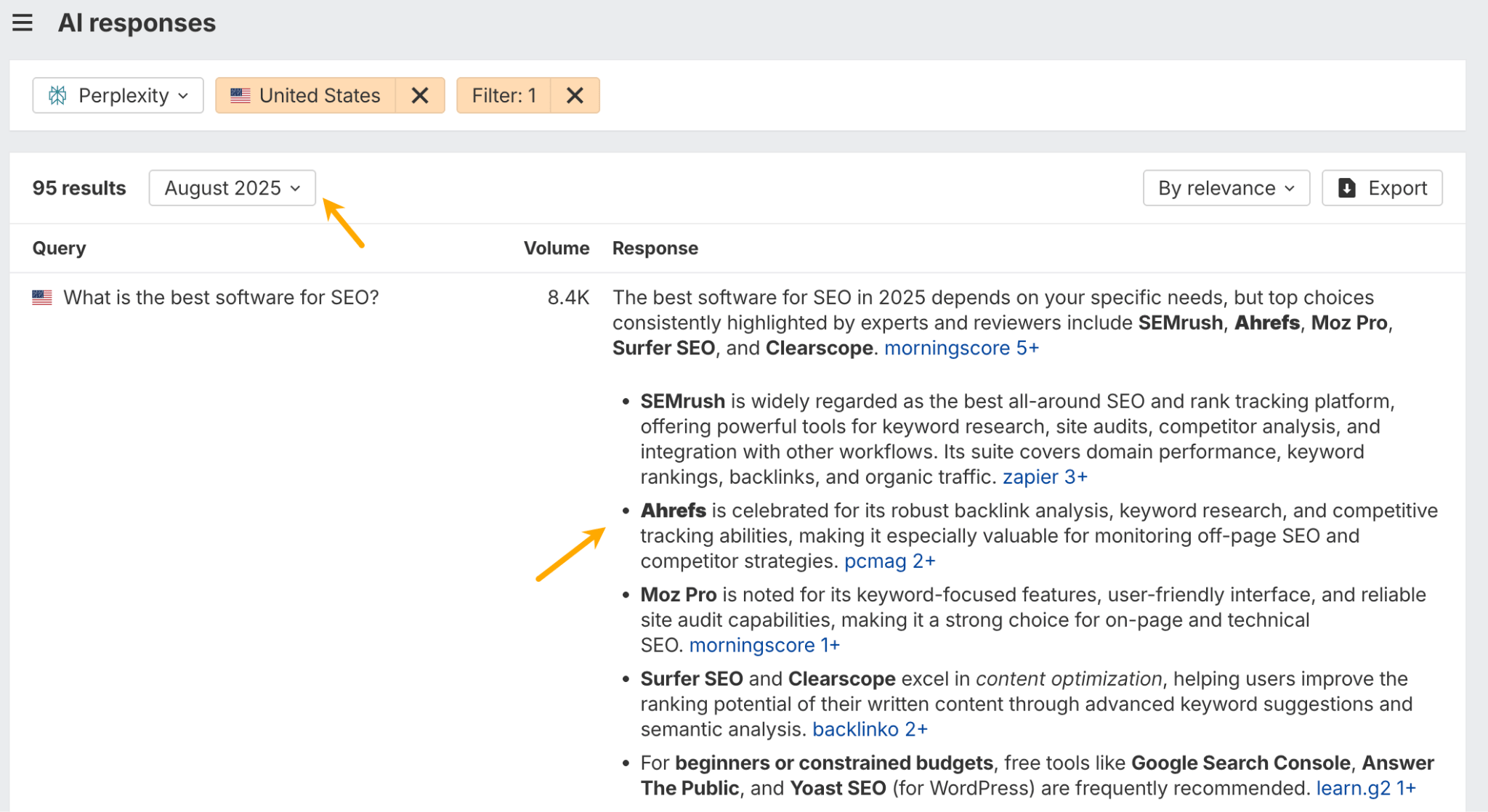Click the chevron on the Perplexity selector
Viewport: 1488px width, 812px height.
[x=182, y=95]
